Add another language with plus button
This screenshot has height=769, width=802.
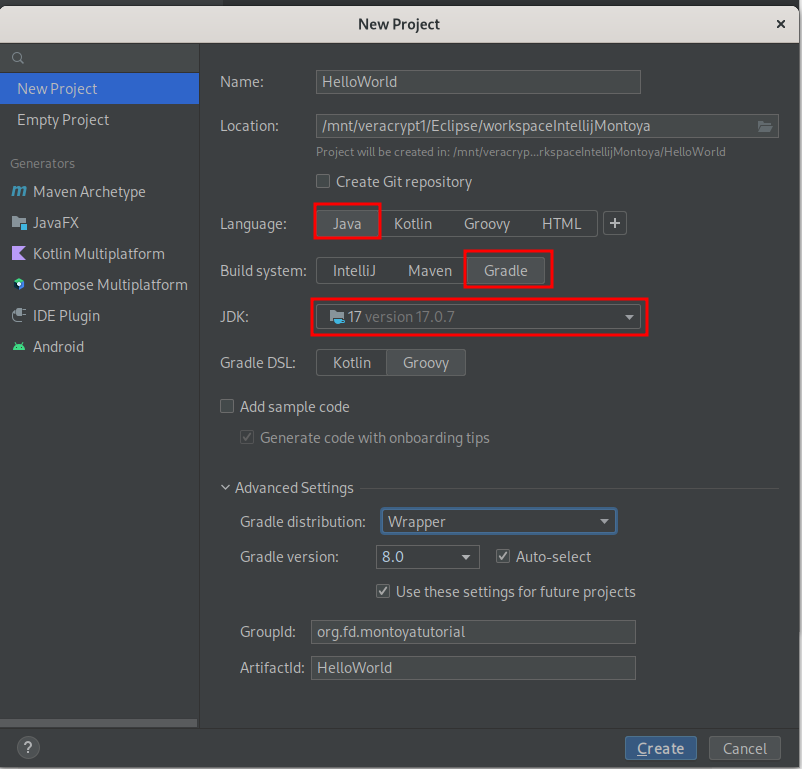coord(615,223)
